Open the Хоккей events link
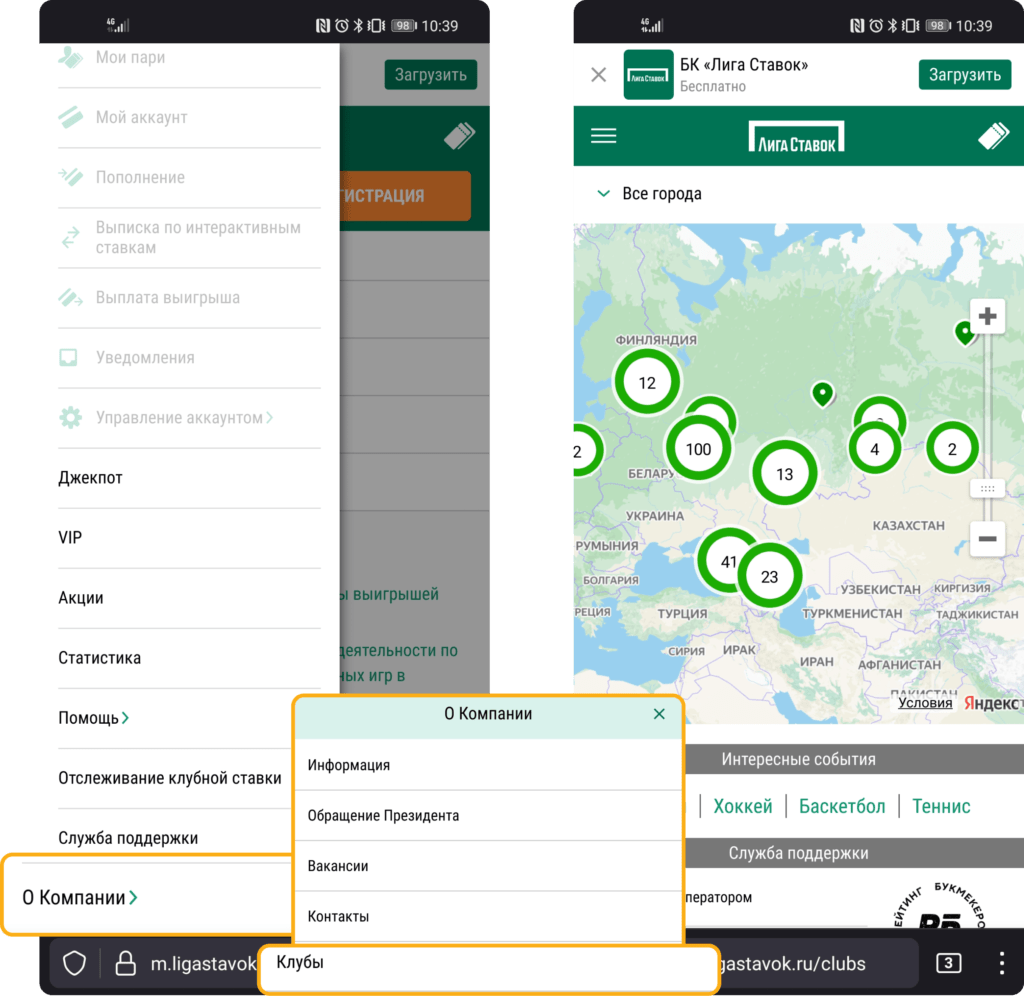Screen dimensions: 1024x996 [x=742, y=806]
